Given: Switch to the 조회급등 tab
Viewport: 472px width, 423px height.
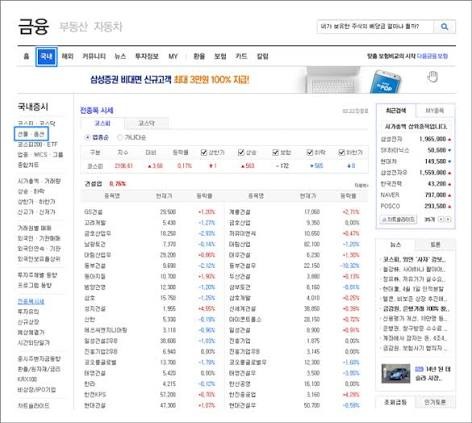Looking at the screenshot, I should (x=395, y=402).
